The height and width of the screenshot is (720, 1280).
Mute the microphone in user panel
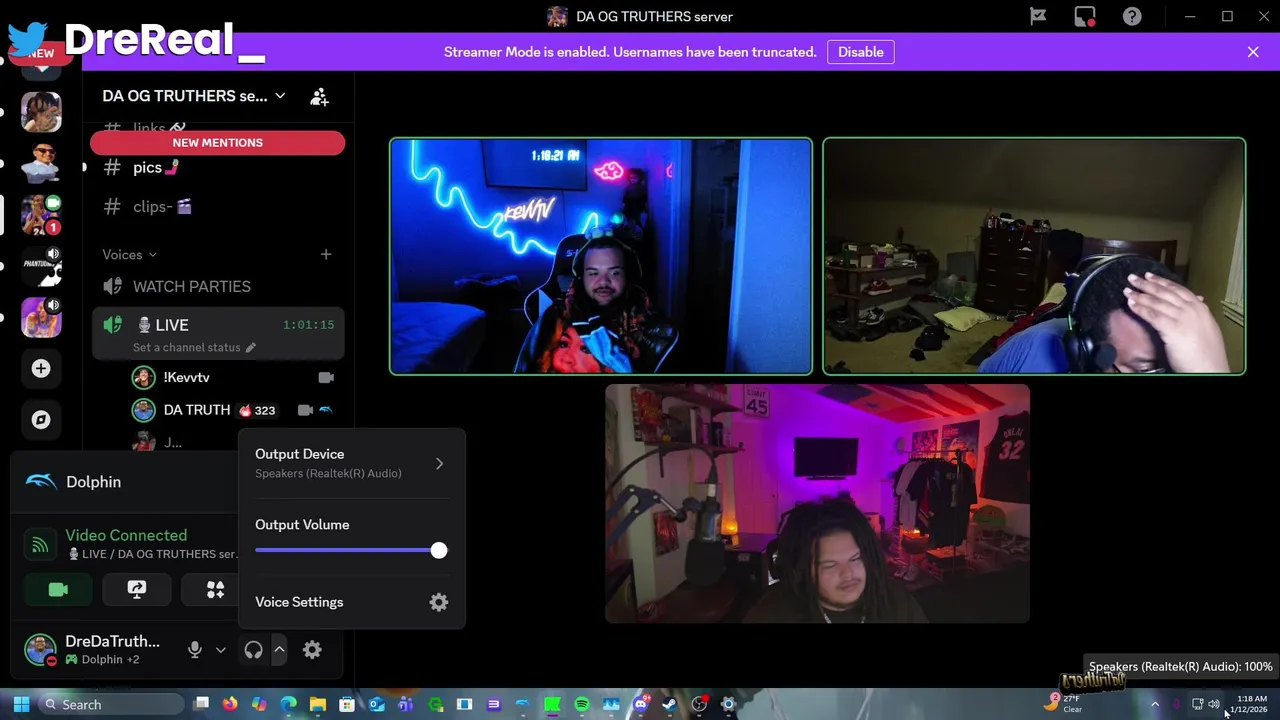(195, 650)
